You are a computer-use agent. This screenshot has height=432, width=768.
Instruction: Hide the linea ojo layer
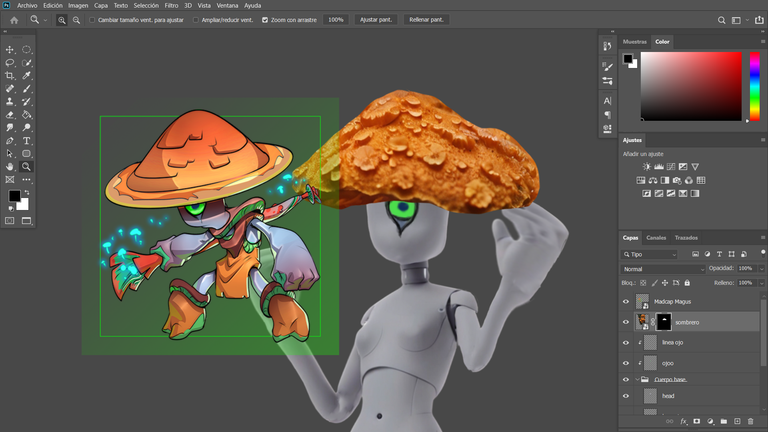tap(625, 343)
